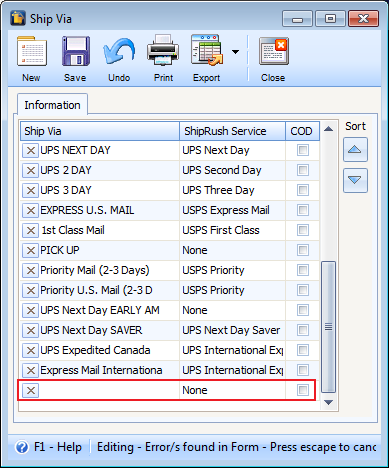Open ShipRush Service cell UPS Three Day
The width and height of the screenshot is (389, 468).
point(232,190)
